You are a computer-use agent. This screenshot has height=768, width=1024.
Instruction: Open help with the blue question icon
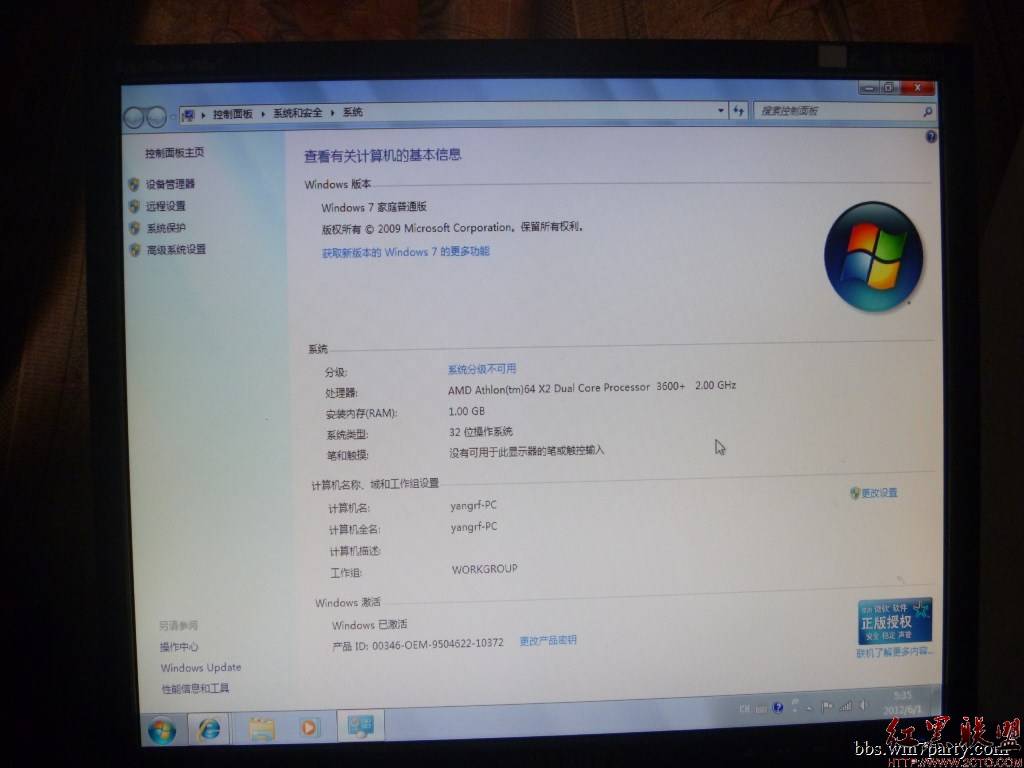click(x=931, y=136)
